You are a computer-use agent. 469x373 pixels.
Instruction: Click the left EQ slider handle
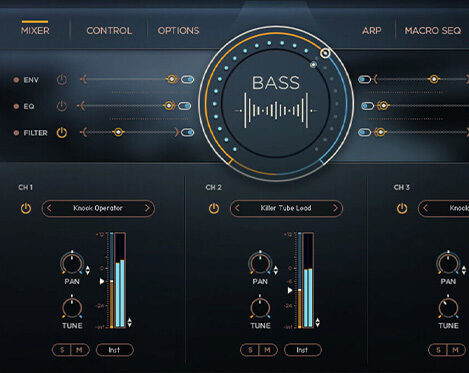pyautogui.click(x=169, y=106)
